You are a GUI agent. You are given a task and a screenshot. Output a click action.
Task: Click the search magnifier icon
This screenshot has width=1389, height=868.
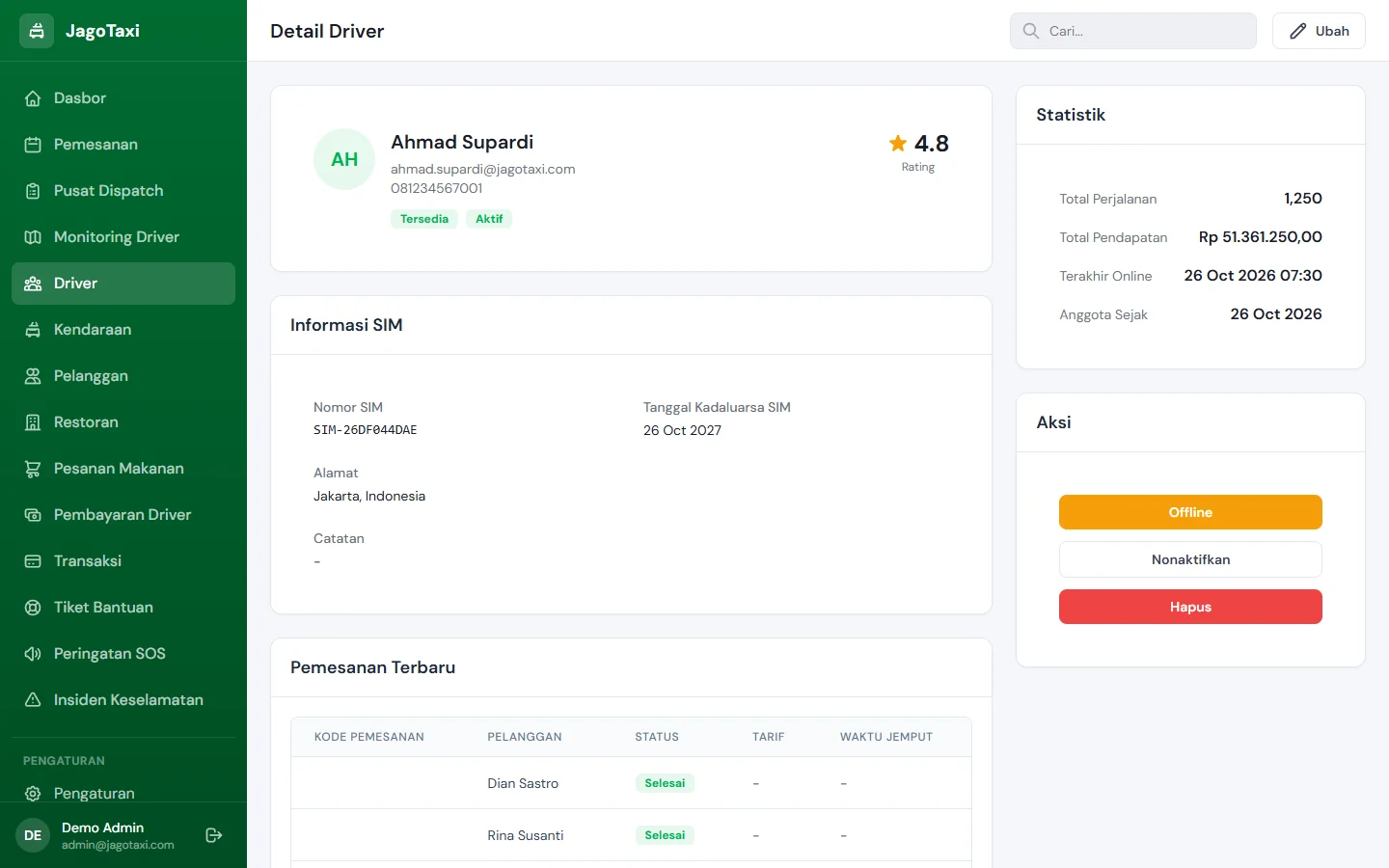pos(1031,31)
